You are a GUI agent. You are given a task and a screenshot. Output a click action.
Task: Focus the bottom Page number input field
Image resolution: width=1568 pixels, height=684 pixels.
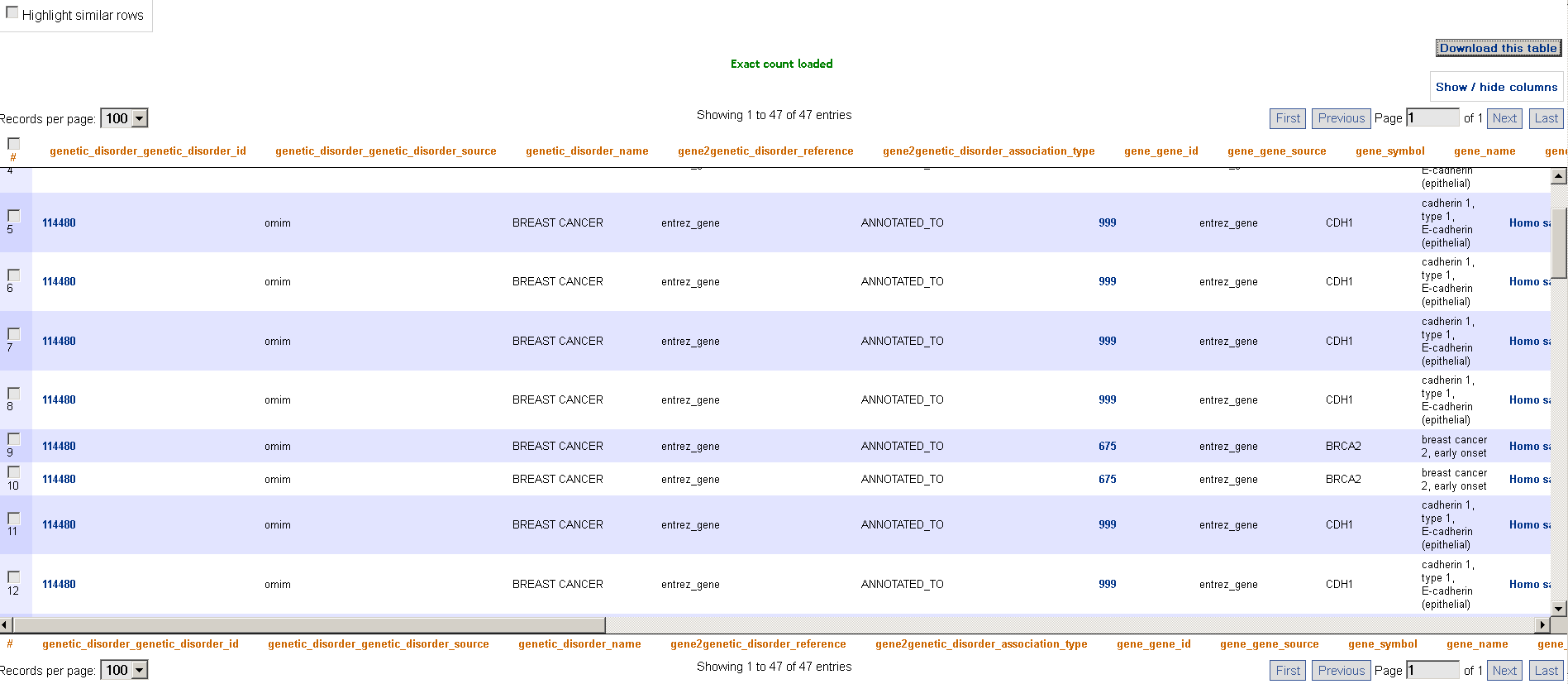(x=1432, y=670)
